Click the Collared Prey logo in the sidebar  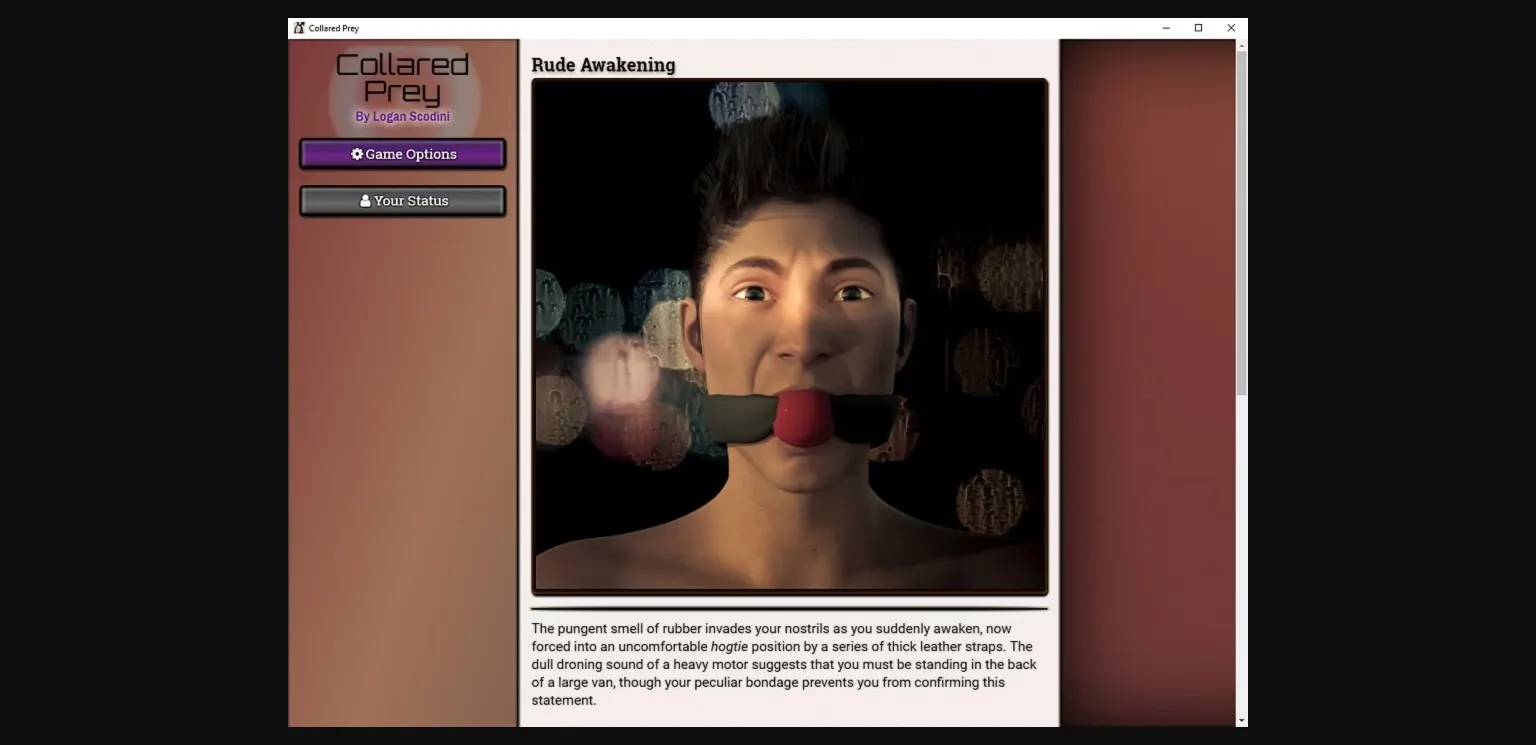(x=403, y=79)
